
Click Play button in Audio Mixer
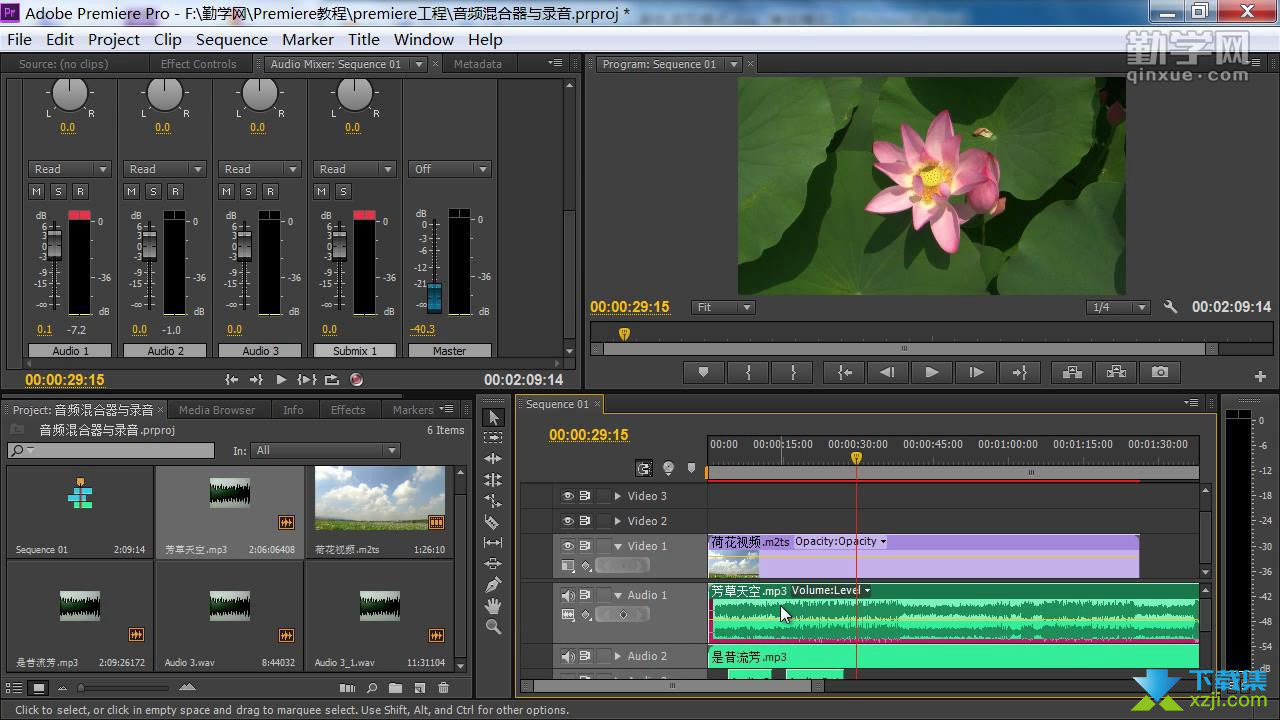click(281, 380)
